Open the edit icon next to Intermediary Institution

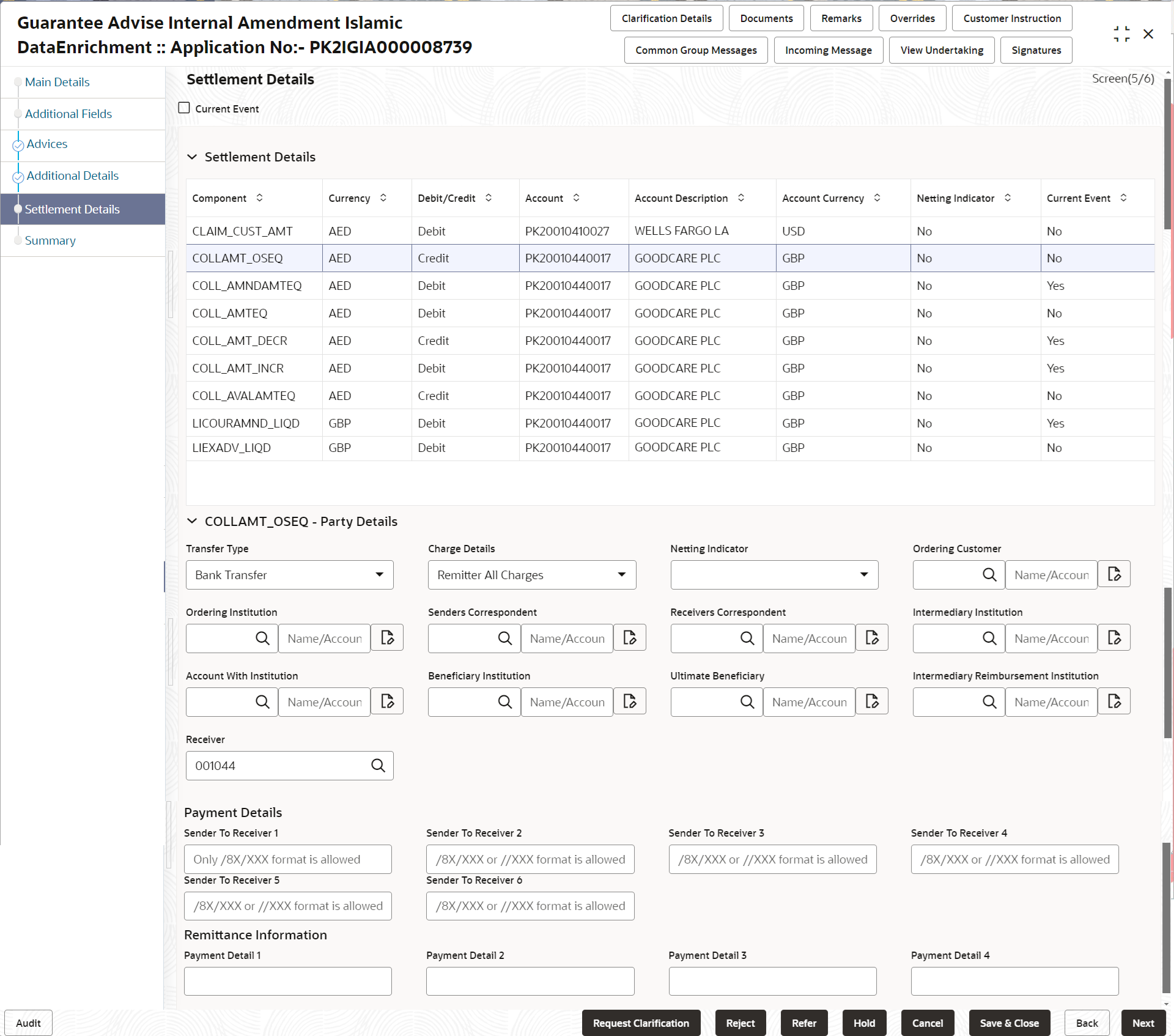click(x=1114, y=638)
